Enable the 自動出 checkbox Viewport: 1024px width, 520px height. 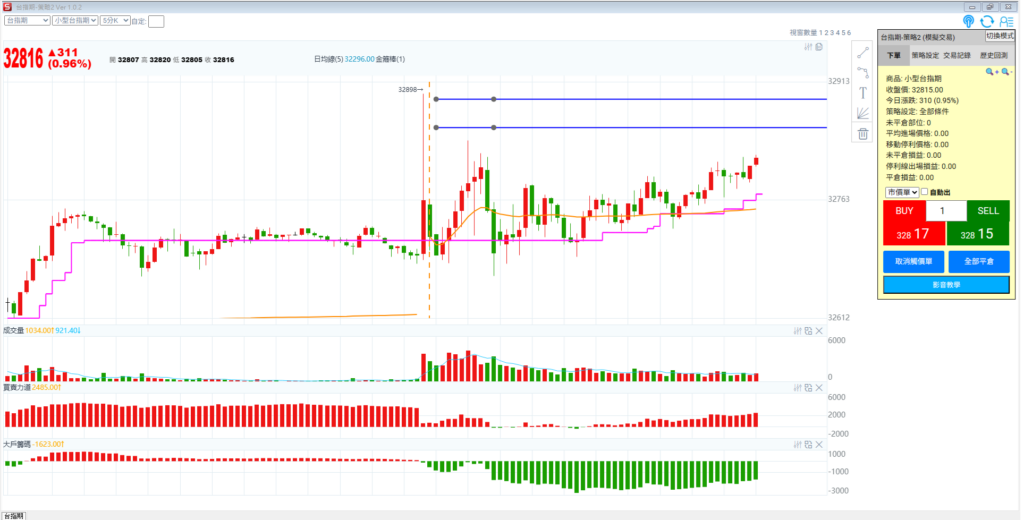(924, 192)
